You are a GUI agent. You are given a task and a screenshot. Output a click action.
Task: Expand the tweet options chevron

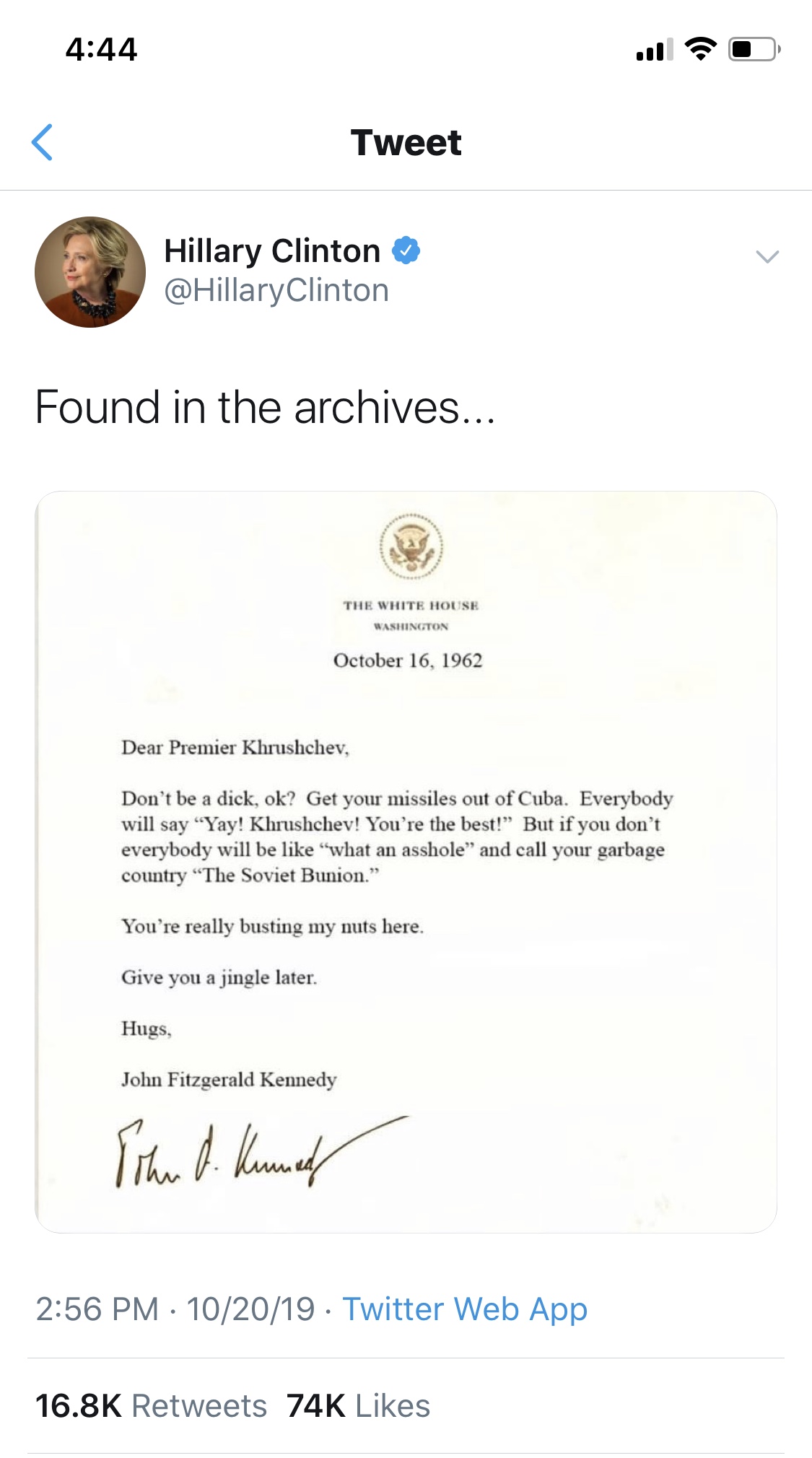(x=767, y=256)
